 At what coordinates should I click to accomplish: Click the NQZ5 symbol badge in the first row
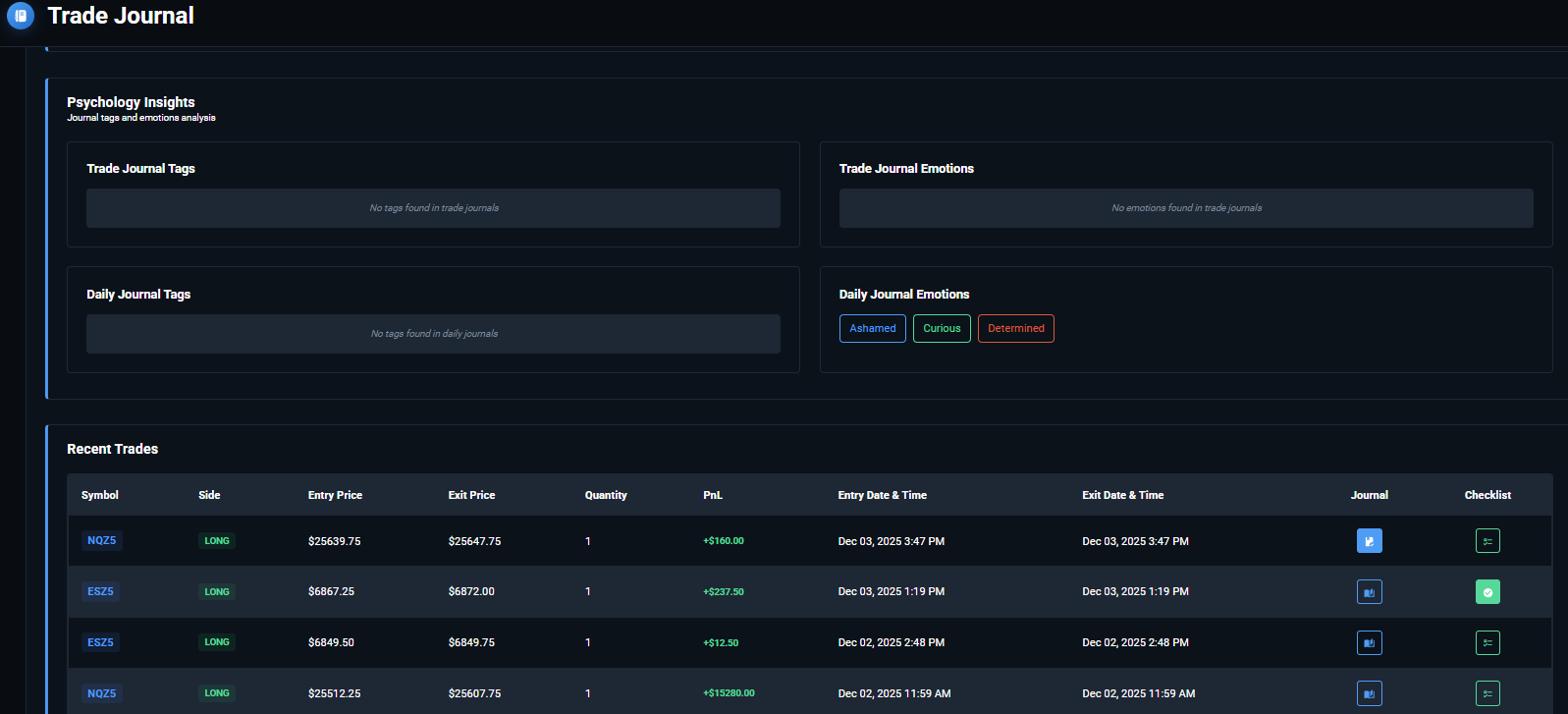tap(101, 541)
